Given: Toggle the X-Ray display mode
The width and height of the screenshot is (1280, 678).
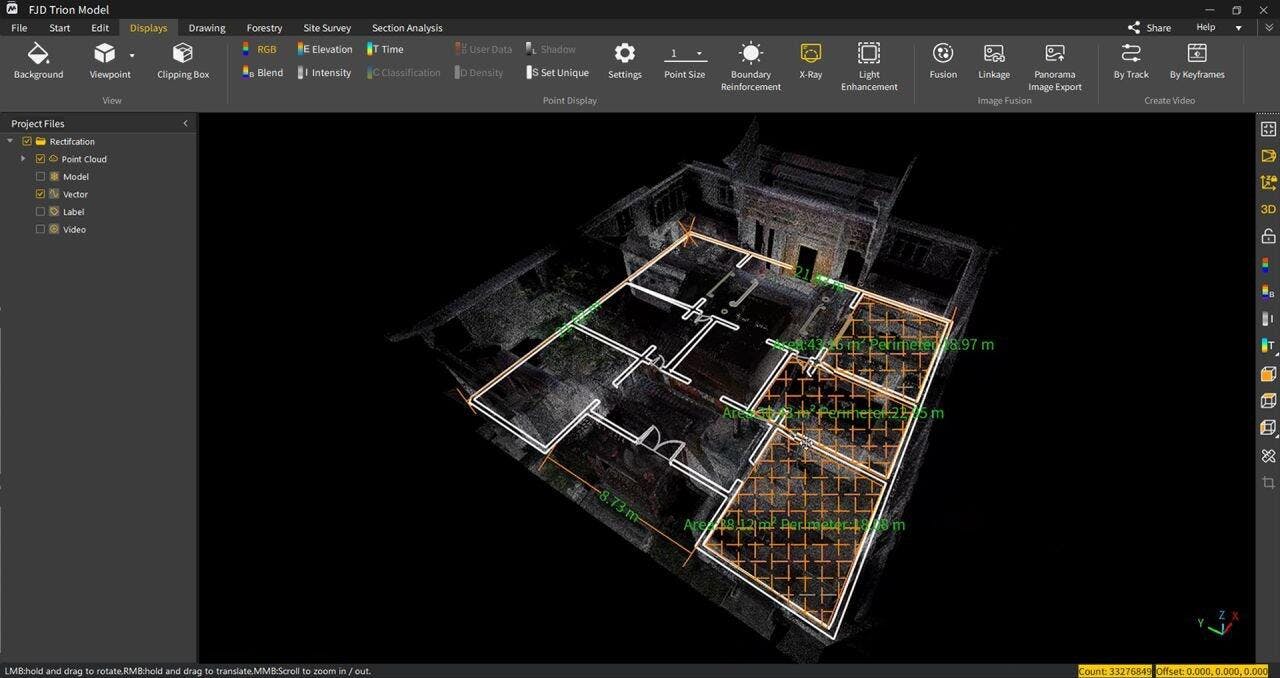Looking at the screenshot, I should (810, 61).
